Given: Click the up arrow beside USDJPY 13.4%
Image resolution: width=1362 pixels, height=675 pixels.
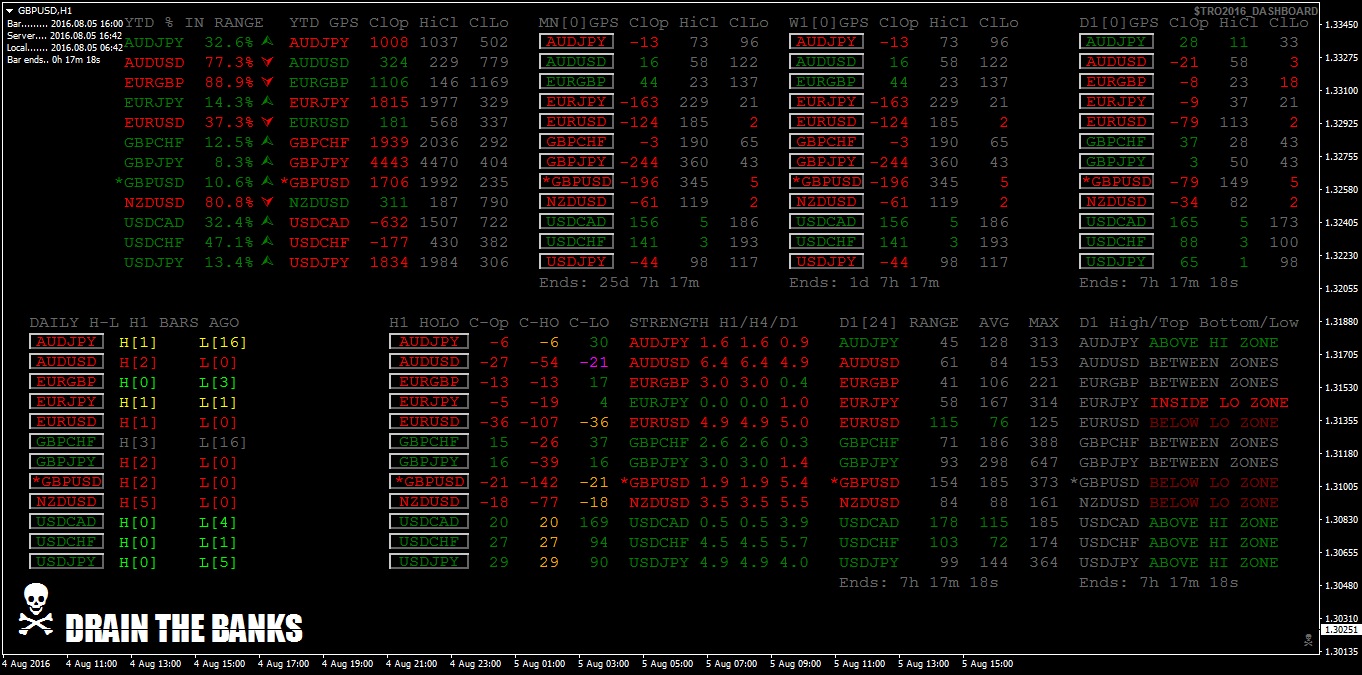Looking at the screenshot, I should click(267, 261).
